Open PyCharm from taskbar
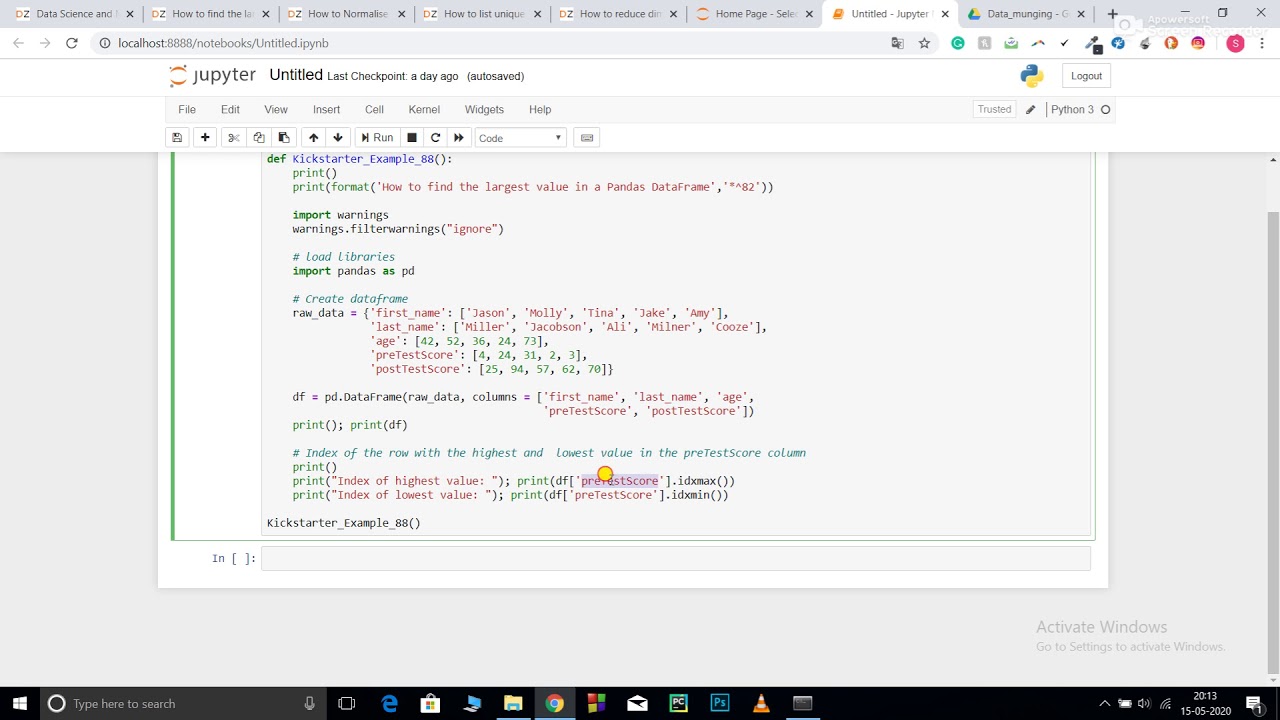This screenshot has width=1280, height=720. click(678, 703)
